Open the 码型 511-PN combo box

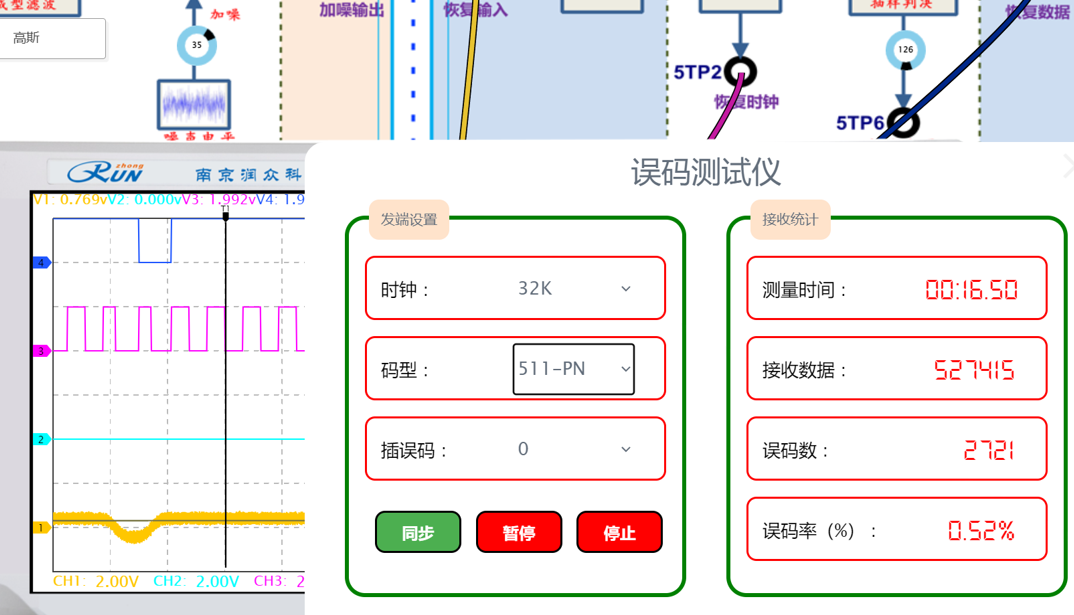tap(573, 369)
